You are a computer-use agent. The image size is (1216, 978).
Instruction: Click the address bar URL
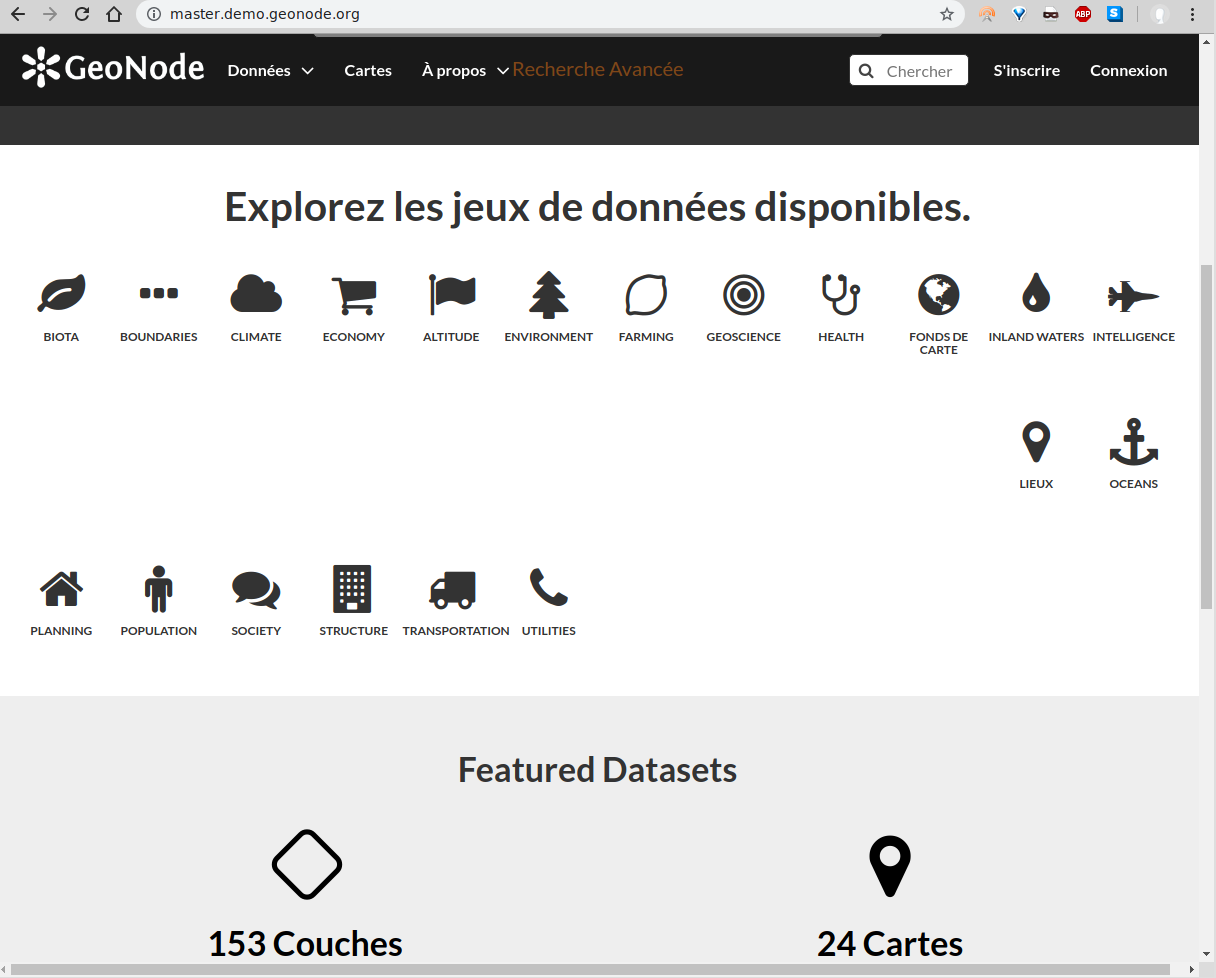pos(265,14)
